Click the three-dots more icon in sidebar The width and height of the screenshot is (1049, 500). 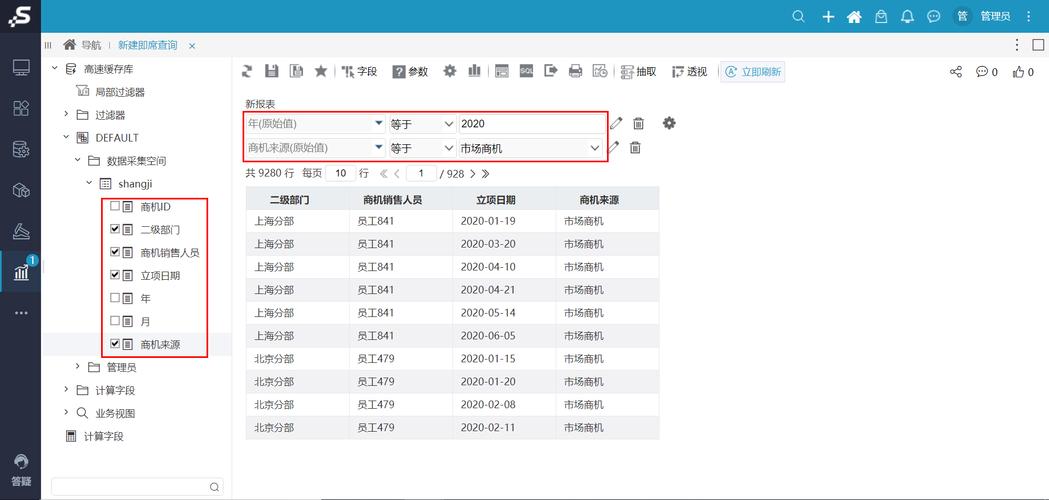click(x=21, y=313)
